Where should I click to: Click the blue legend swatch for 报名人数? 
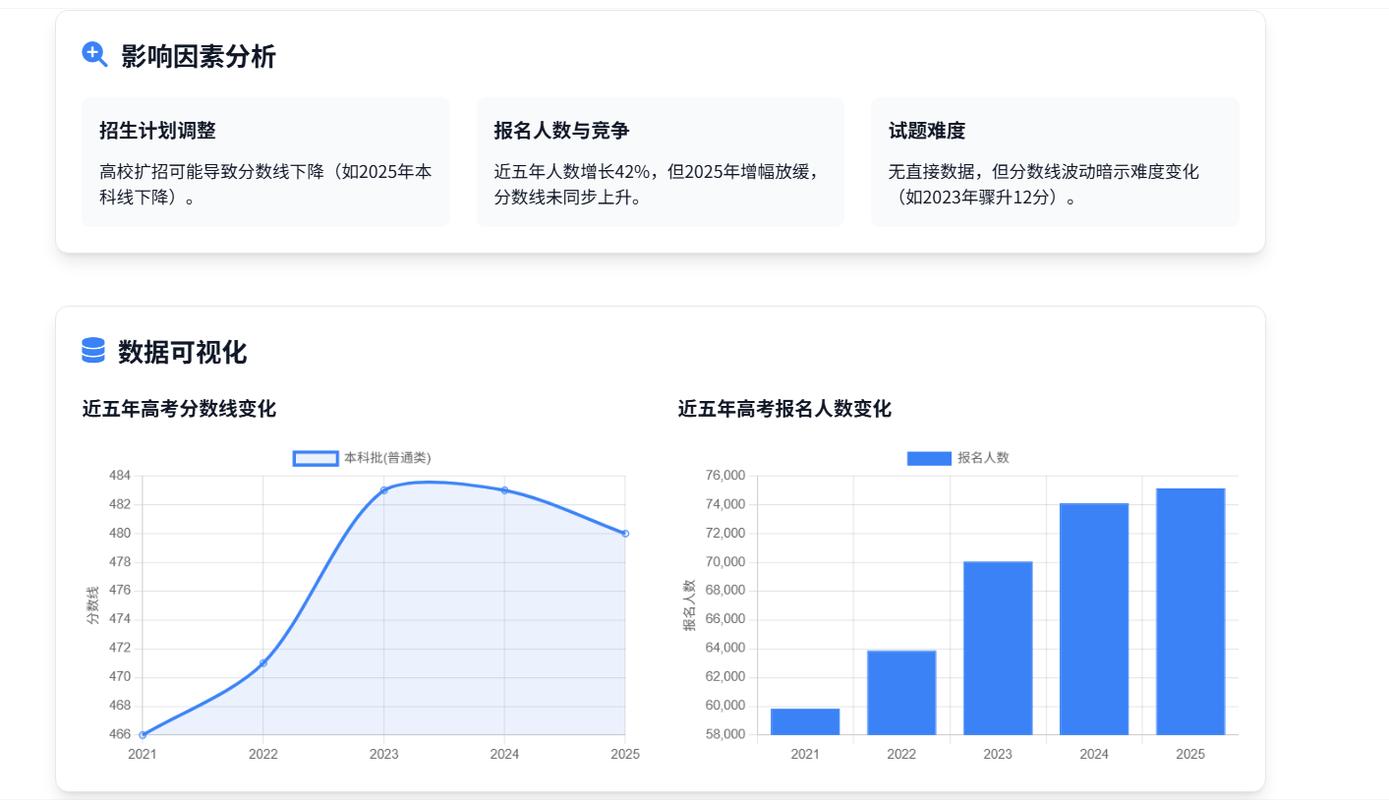pyautogui.click(x=928, y=457)
